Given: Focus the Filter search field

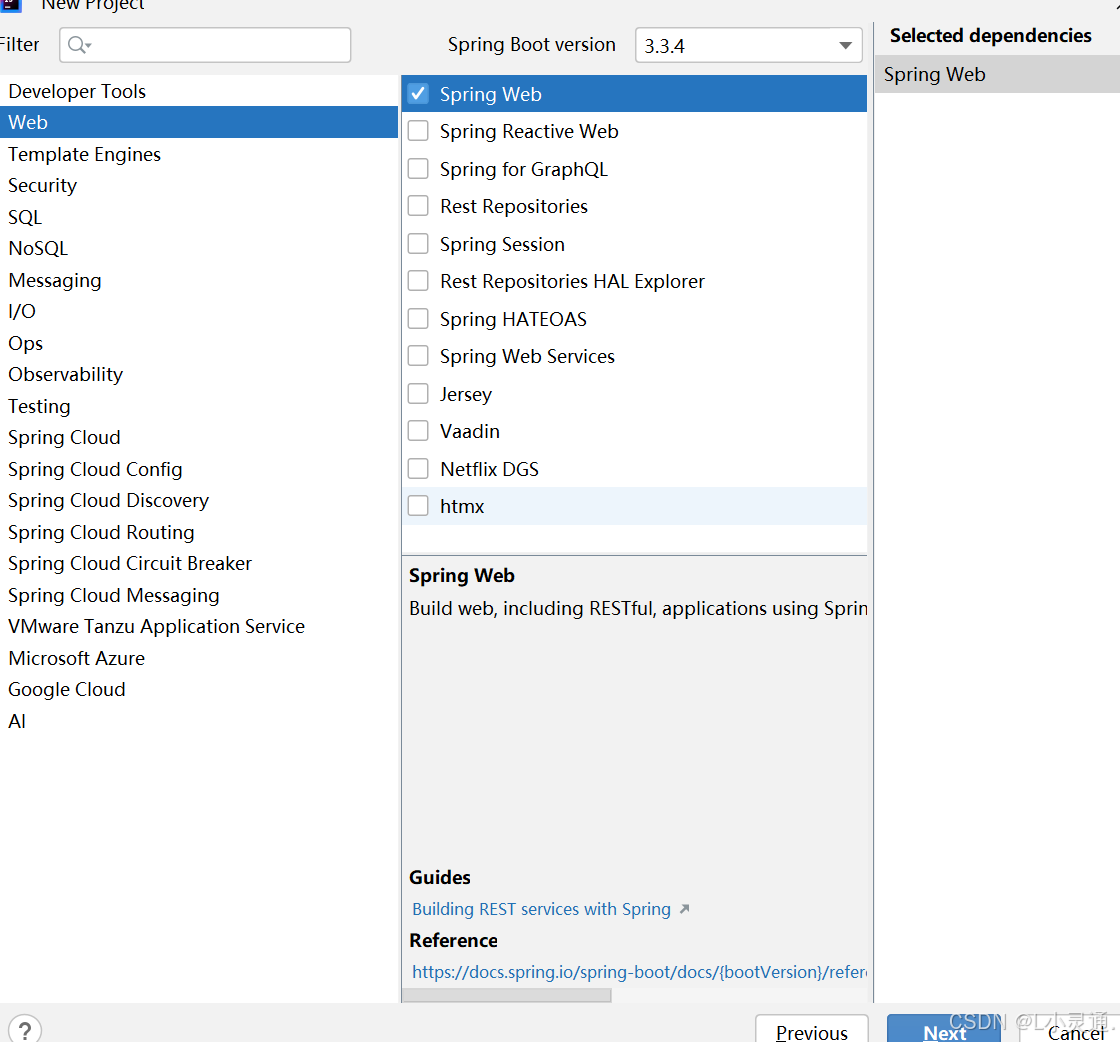Looking at the screenshot, I should [205, 45].
